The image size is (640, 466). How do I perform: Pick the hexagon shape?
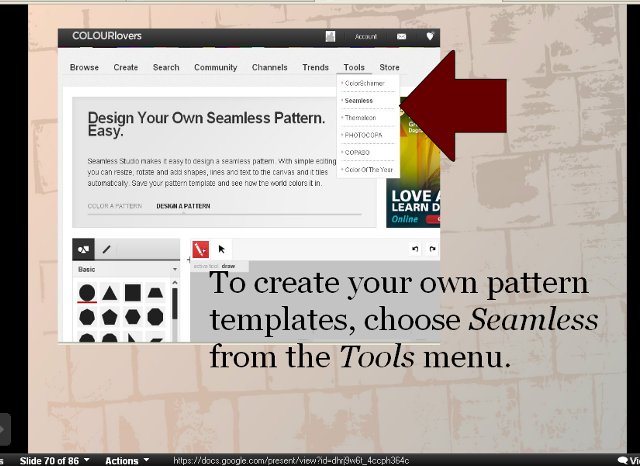click(x=133, y=317)
